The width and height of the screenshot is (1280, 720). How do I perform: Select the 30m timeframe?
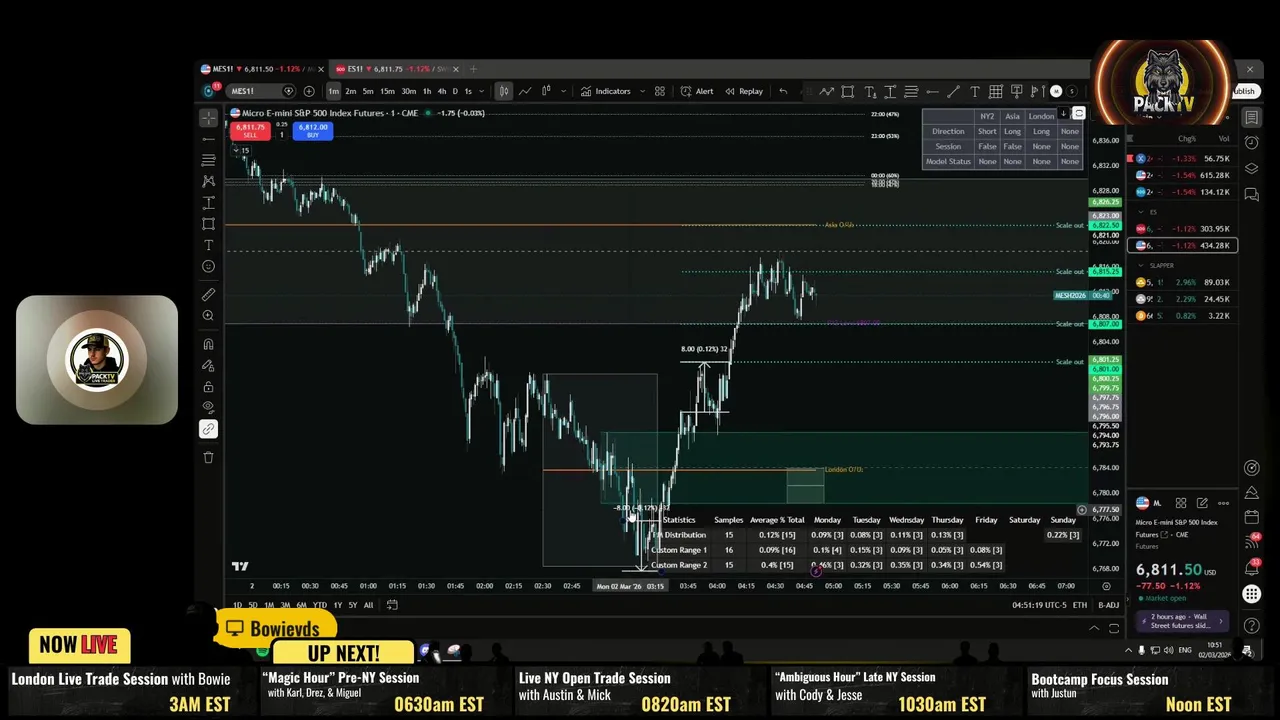tap(408, 91)
